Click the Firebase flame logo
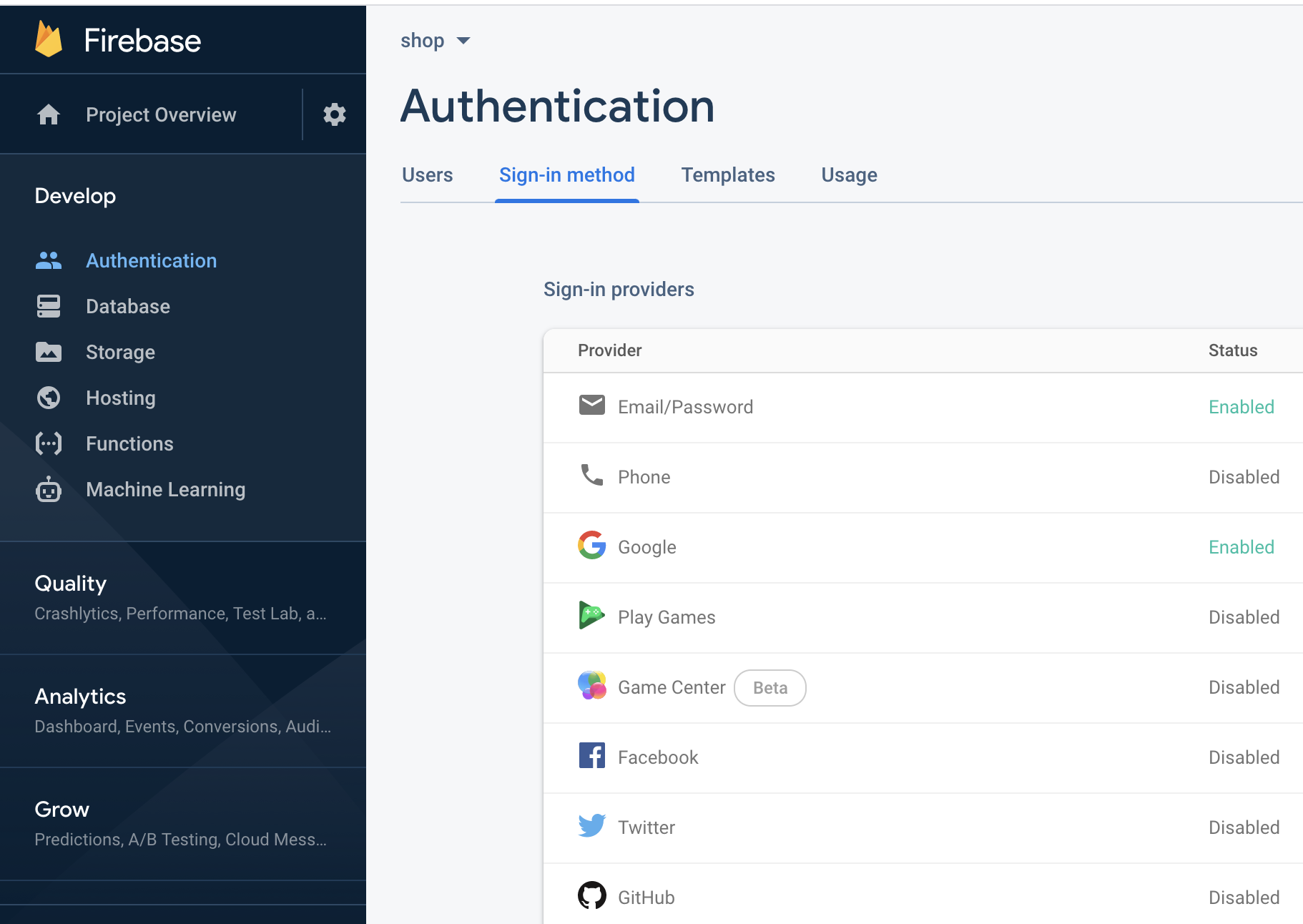This screenshot has width=1303, height=924. click(49, 39)
